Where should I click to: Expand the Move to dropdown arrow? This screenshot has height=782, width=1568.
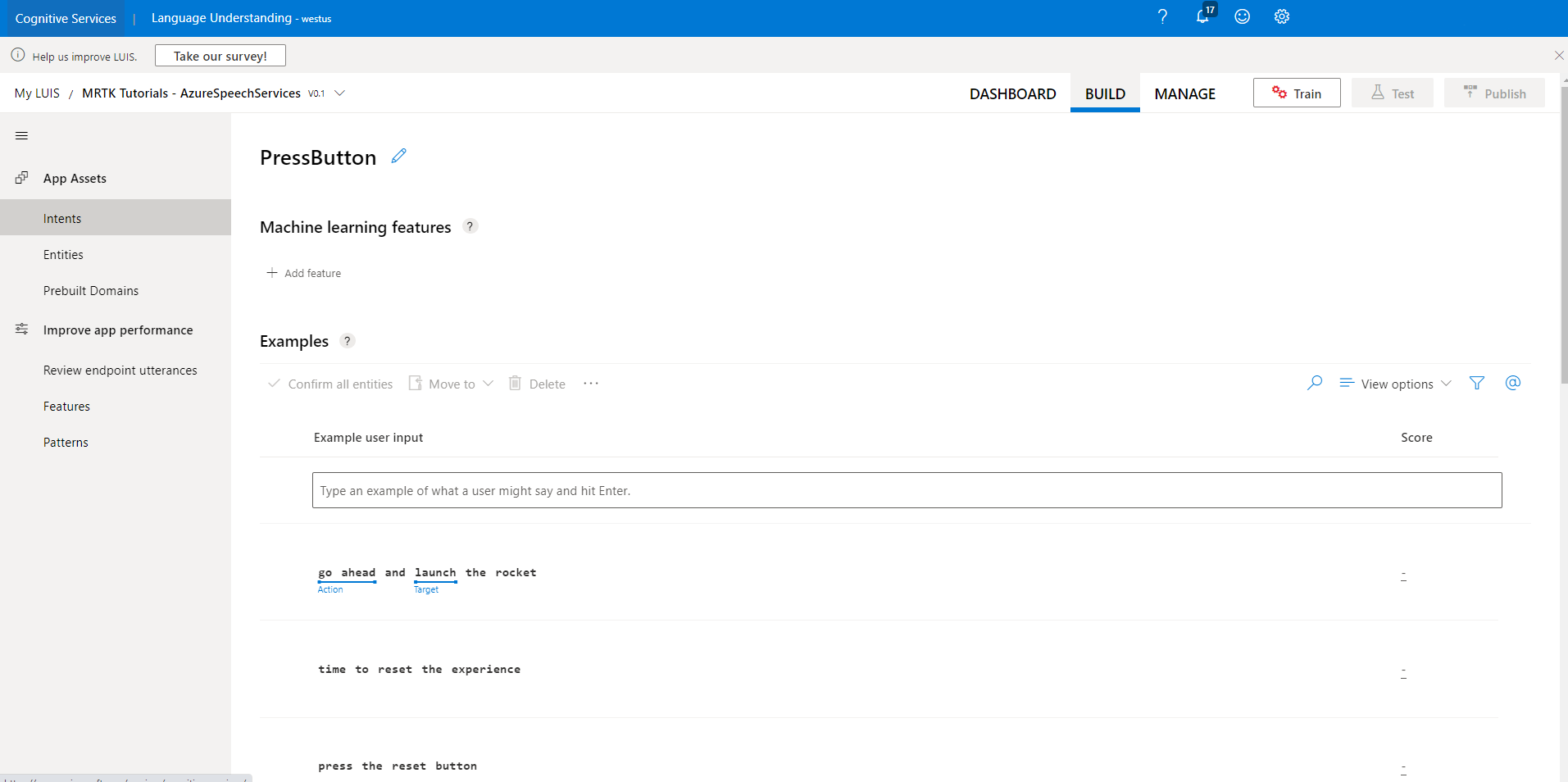click(489, 384)
